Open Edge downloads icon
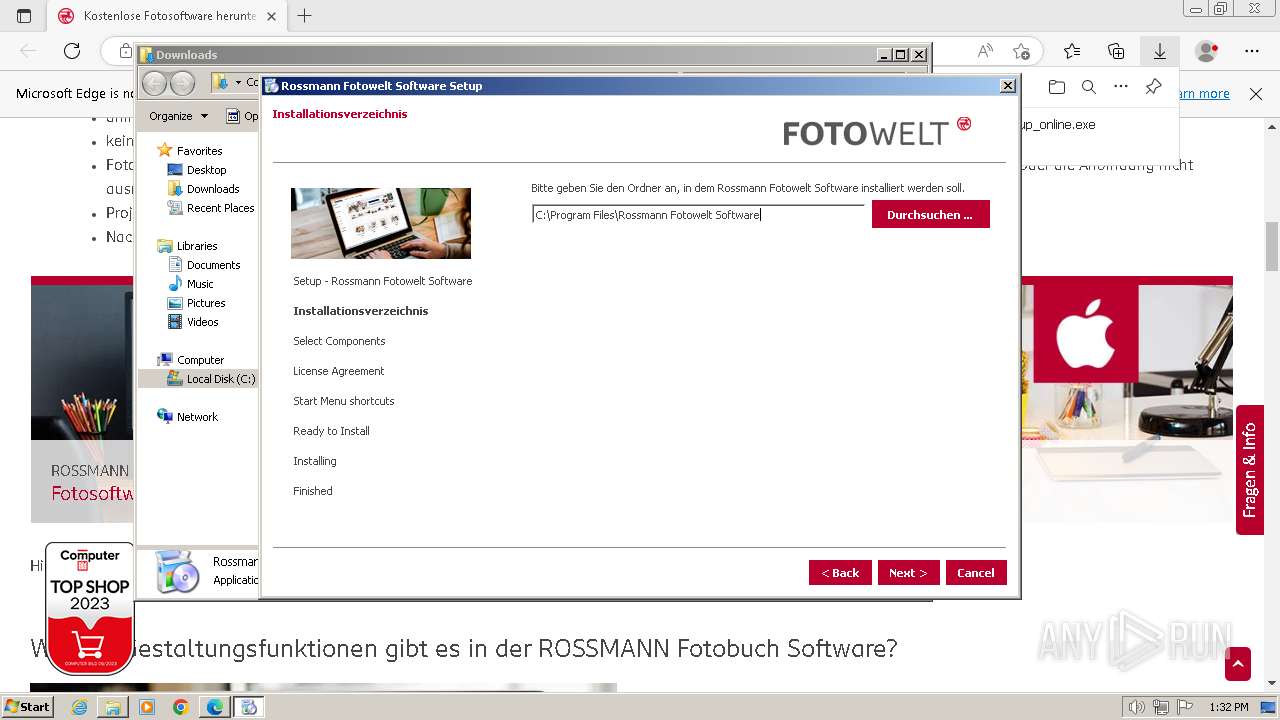Image resolution: width=1280 pixels, height=720 pixels. pyautogui.click(x=1160, y=51)
